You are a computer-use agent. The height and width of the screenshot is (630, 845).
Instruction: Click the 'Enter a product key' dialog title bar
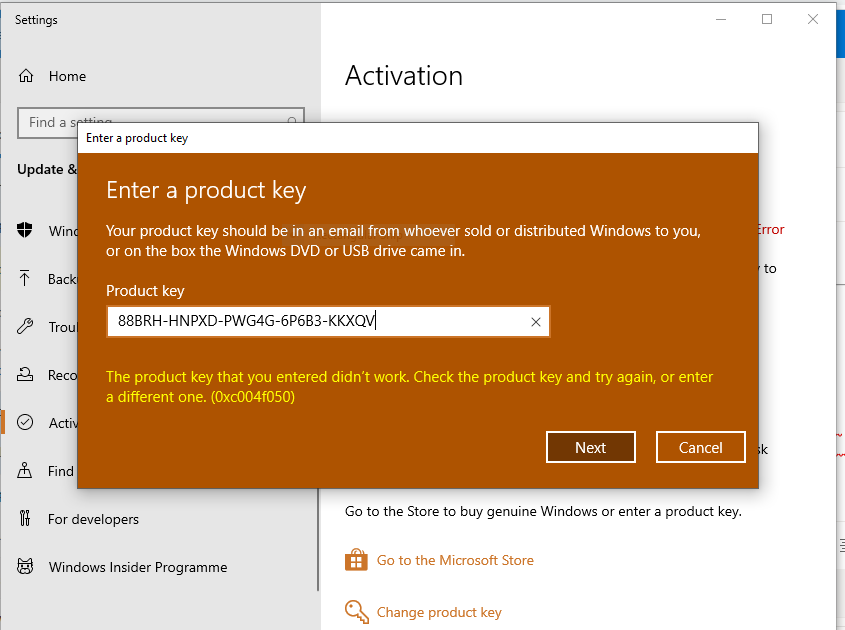click(418, 138)
